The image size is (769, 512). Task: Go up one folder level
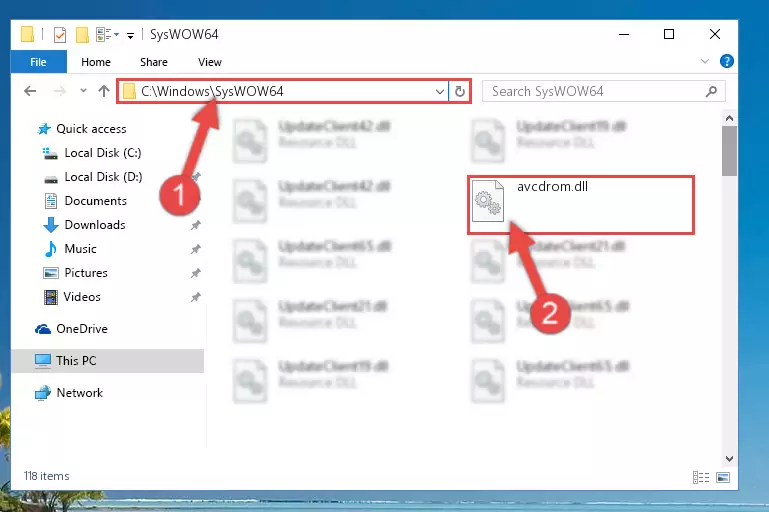[103, 91]
